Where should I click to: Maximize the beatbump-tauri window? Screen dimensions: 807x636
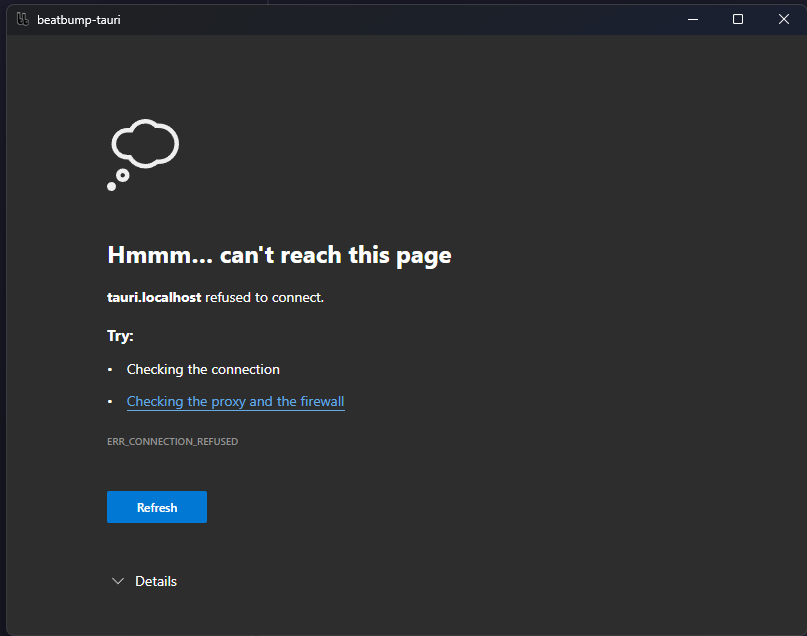point(738,20)
